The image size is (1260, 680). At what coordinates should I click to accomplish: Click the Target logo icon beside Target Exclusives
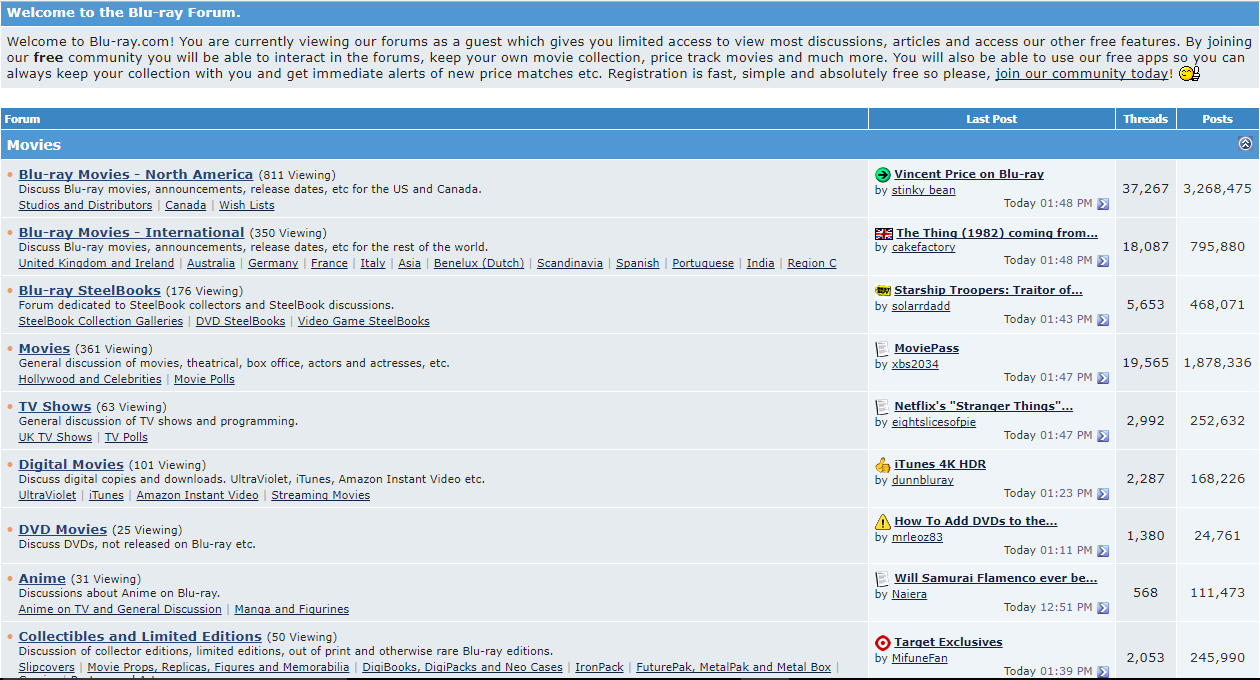coord(882,643)
